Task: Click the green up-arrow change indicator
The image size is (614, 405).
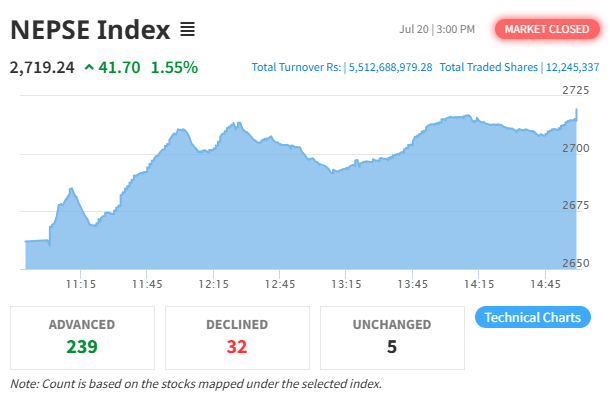Action: pyautogui.click(x=89, y=68)
